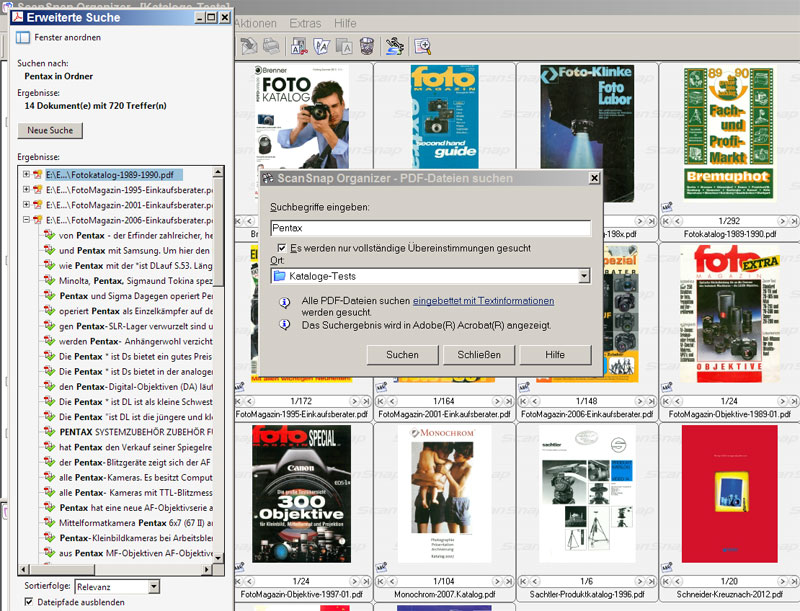
Task: Click the Suchen button
Action: tap(402, 355)
